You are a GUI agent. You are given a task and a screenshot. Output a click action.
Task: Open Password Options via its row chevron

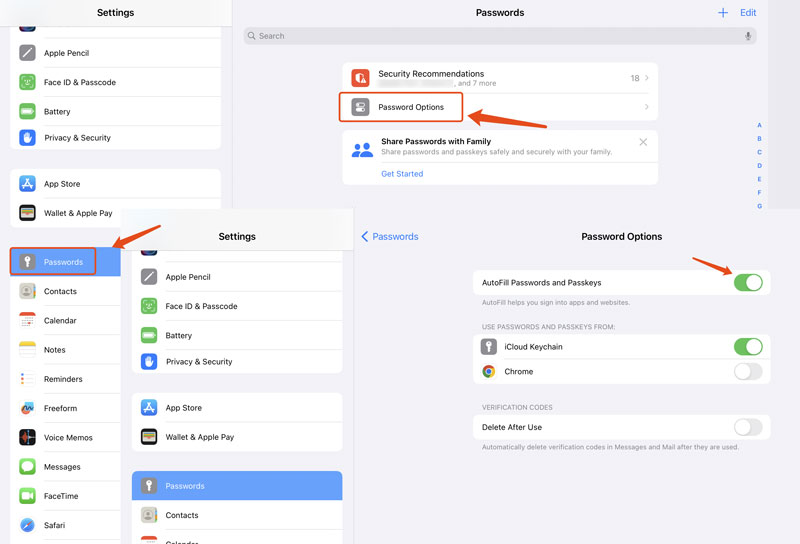646,107
